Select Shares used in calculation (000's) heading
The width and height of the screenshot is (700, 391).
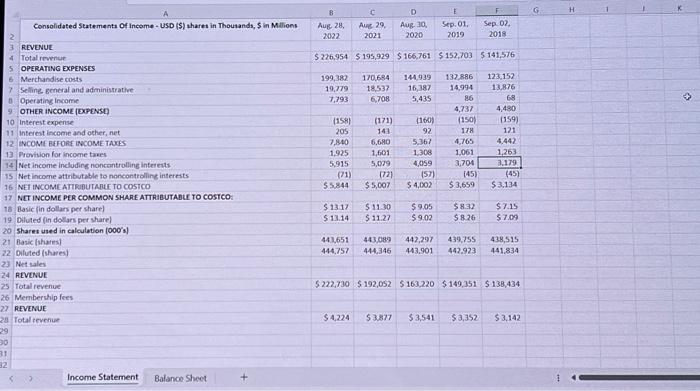(x=72, y=231)
